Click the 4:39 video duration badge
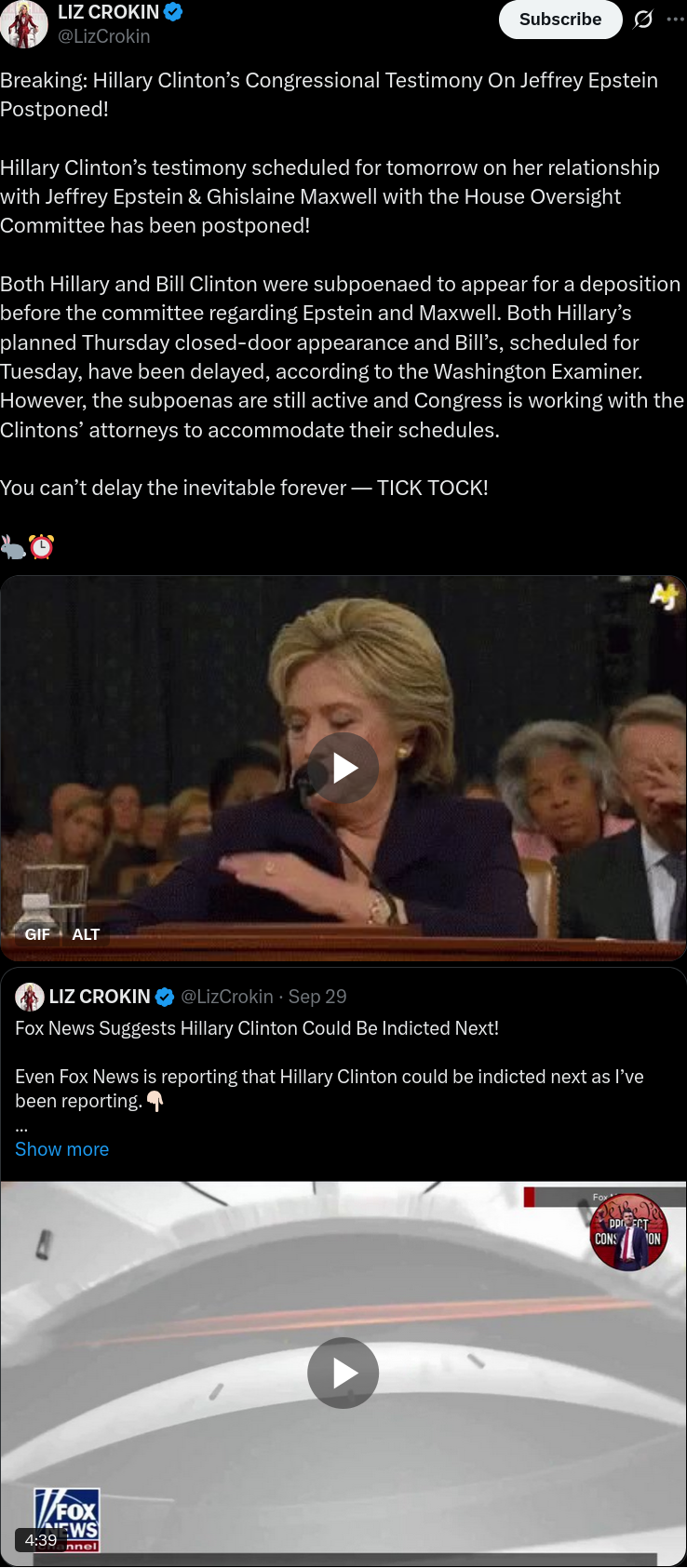Screen dimensions: 687x1568 click(41, 1540)
